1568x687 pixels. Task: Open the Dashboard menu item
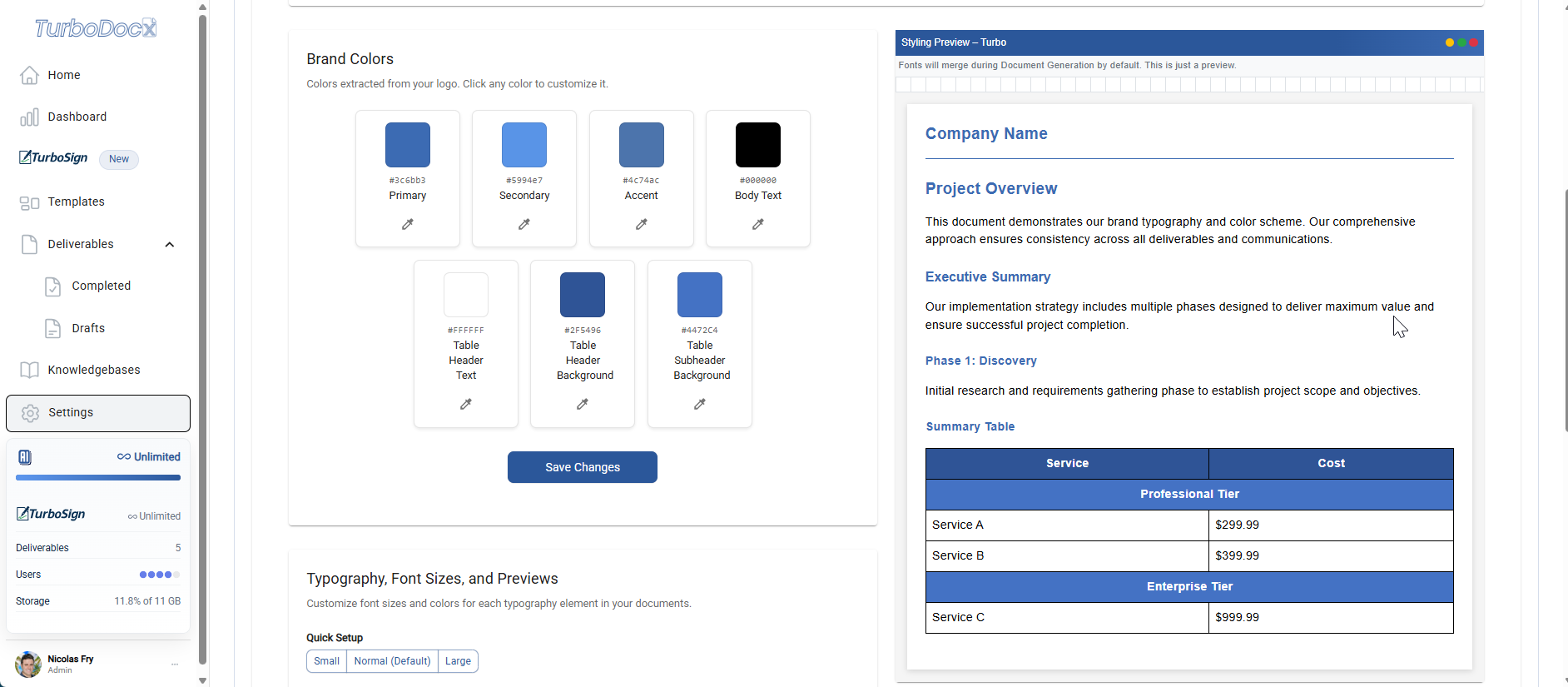77,117
